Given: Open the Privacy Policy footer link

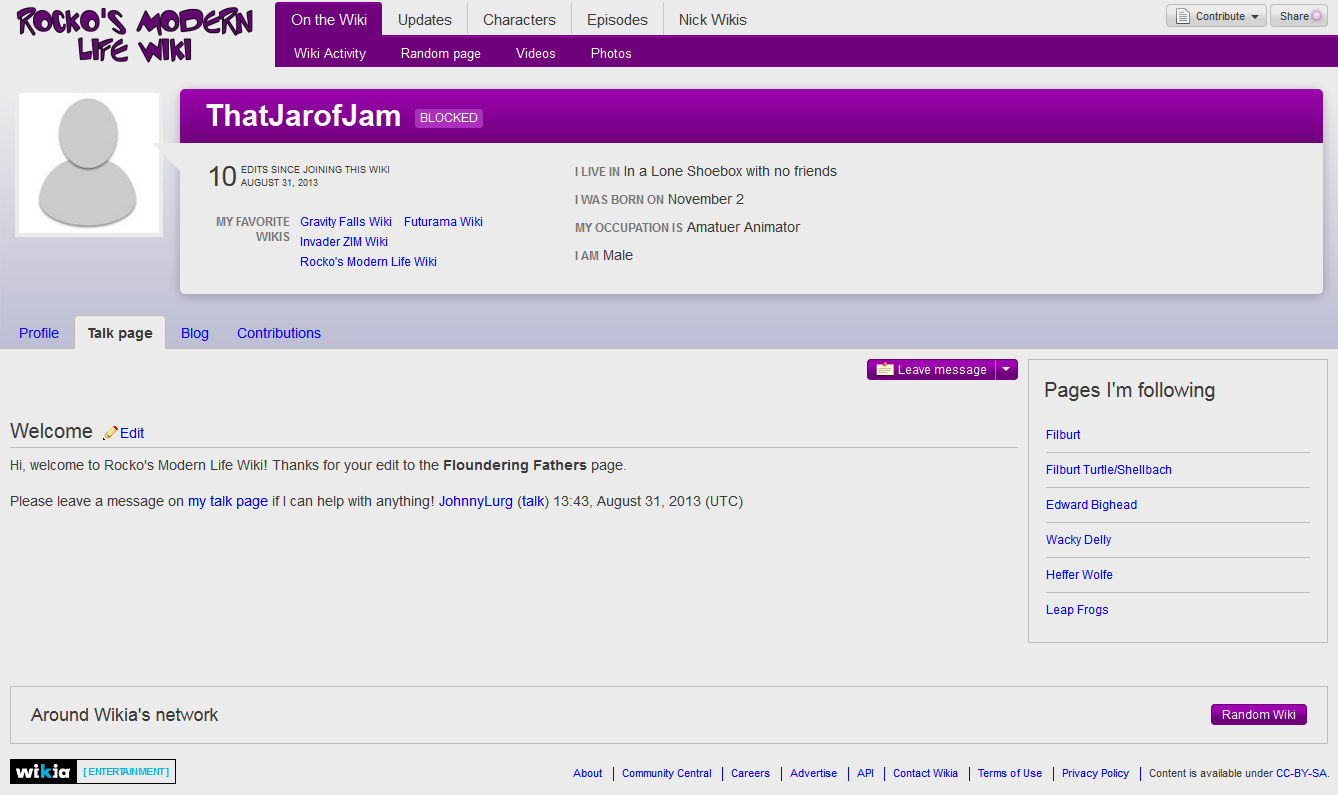Looking at the screenshot, I should [1095, 773].
